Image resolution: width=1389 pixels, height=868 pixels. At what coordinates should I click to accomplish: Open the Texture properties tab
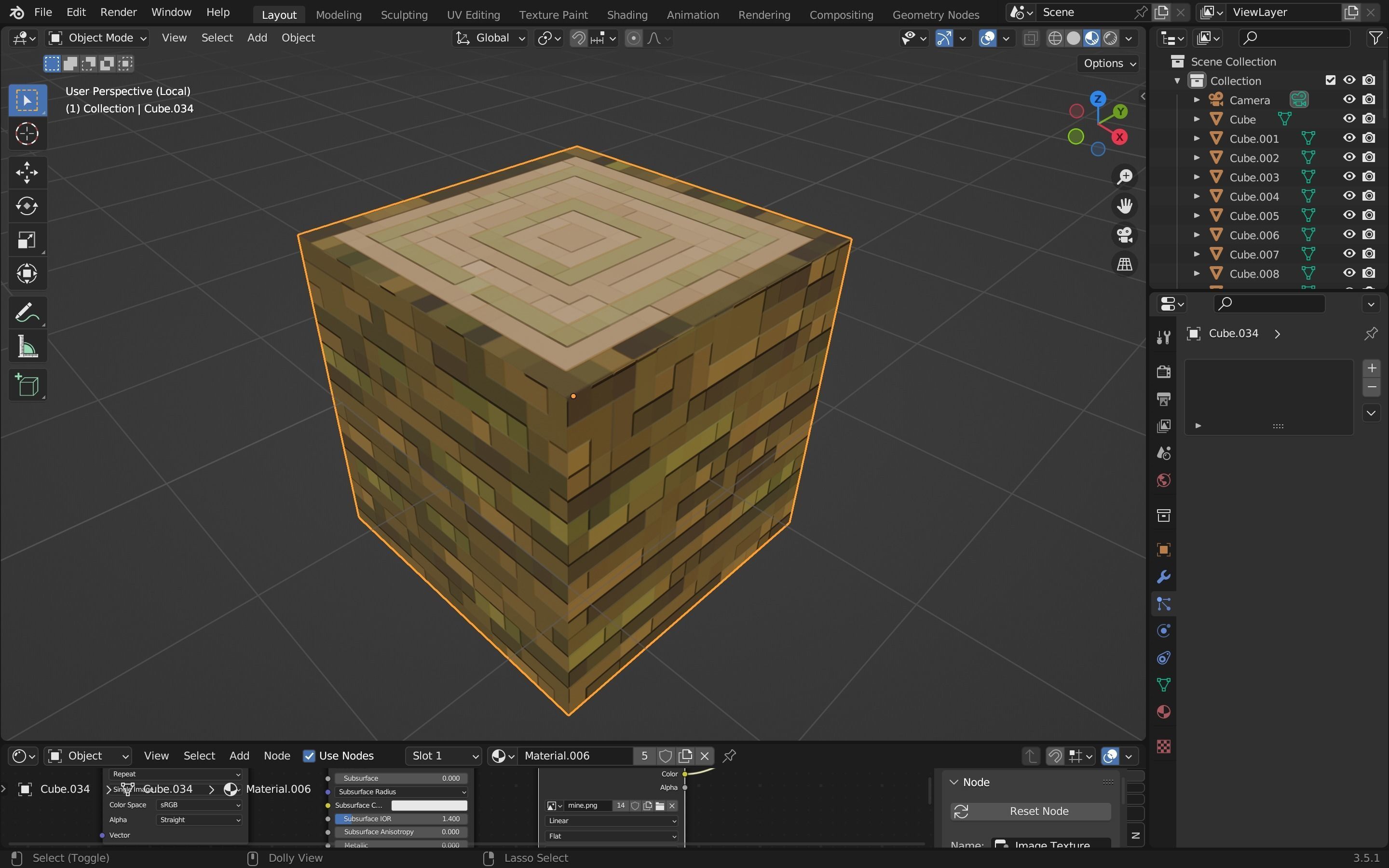tap(1163, 746)
